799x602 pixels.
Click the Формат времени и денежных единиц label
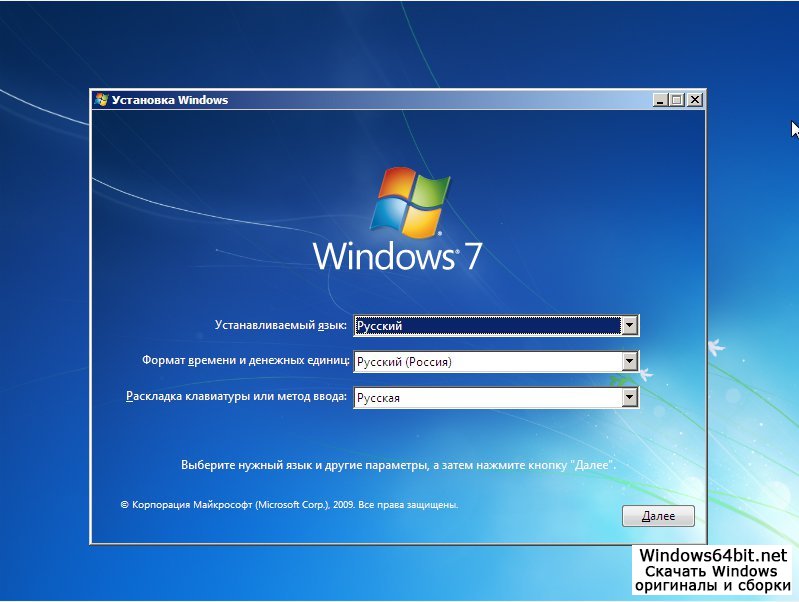tap(245, 361)
